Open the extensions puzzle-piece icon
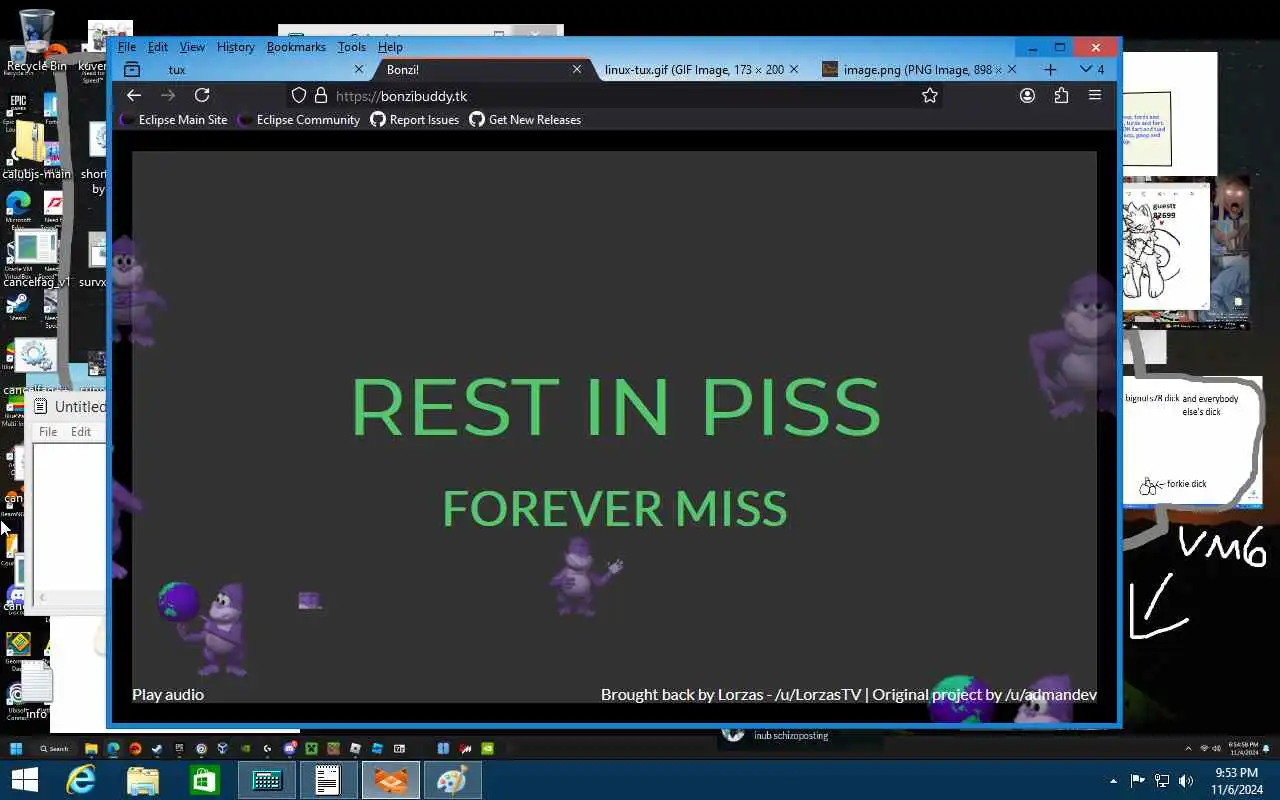The width and height of the screenshot is (1280, 800). pos(1061,95)
